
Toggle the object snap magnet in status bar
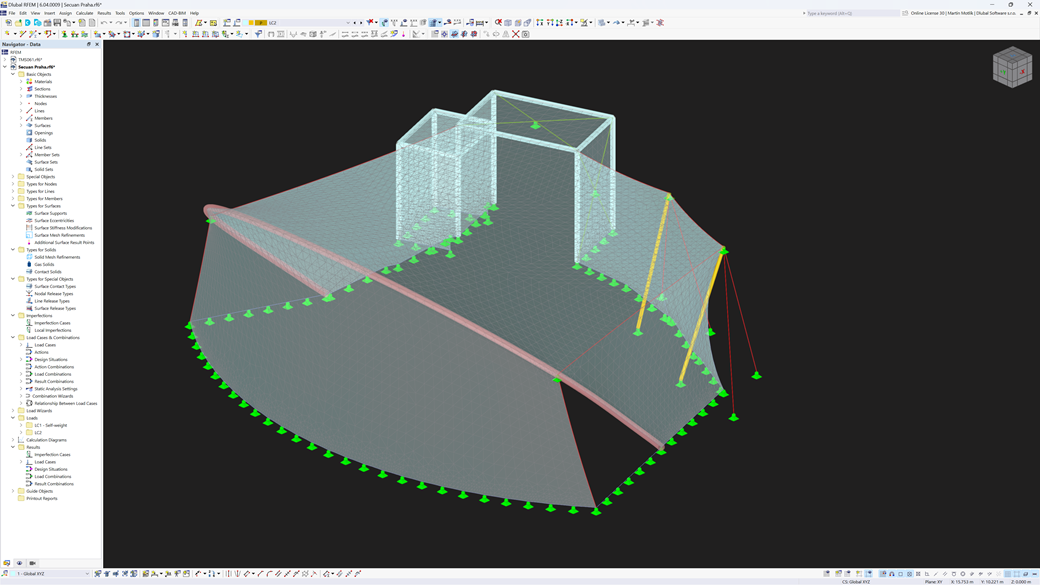click(x=891, y=574)
